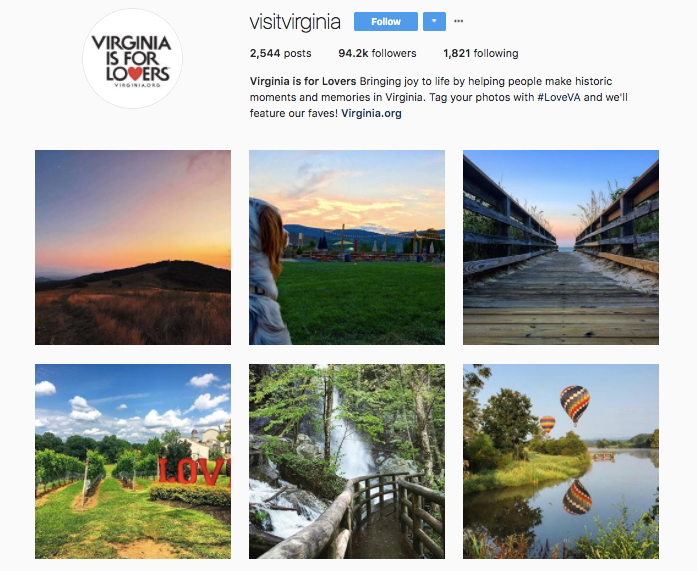The image size is (697, 571).
Task: Click the bold Virginia is for Lovers name
Action: pyautogui.click(x=303, y=81)
